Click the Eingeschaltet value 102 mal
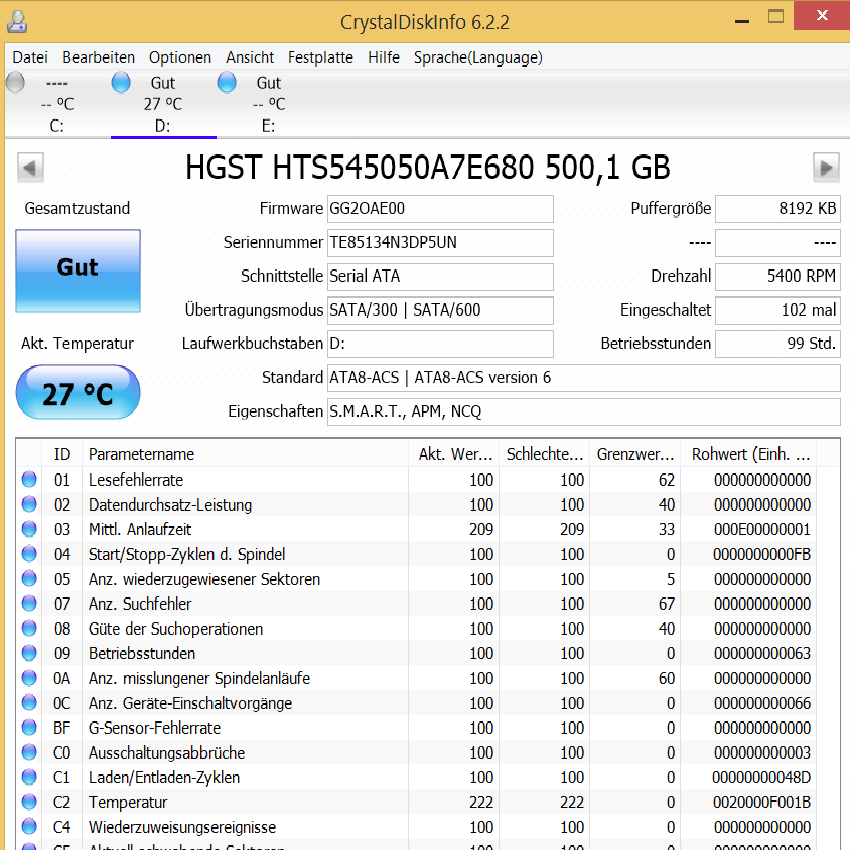 tap(778, 310)
